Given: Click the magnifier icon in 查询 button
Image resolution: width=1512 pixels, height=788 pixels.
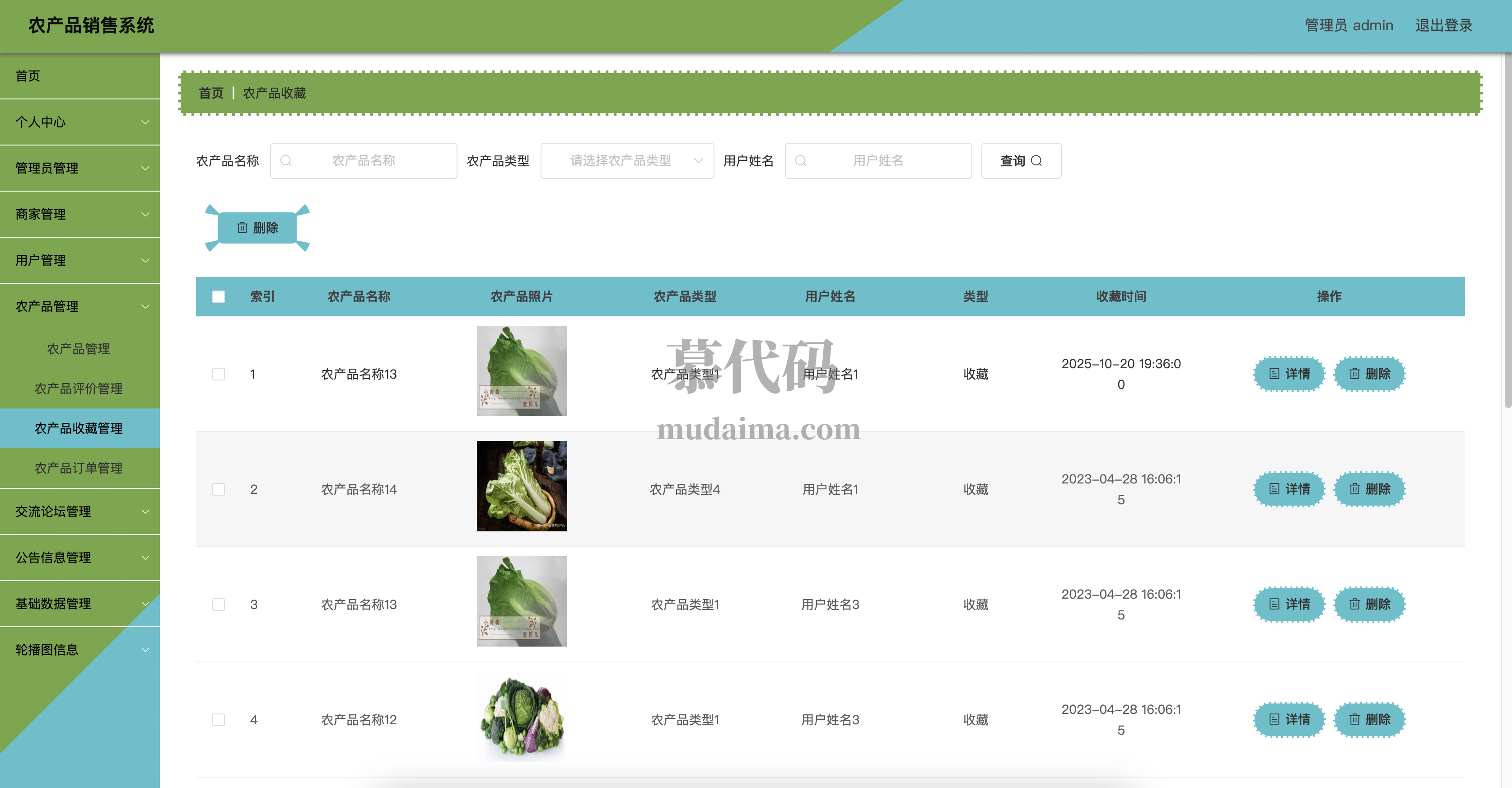Looking at the screenshot, I should coord(1036,161).
